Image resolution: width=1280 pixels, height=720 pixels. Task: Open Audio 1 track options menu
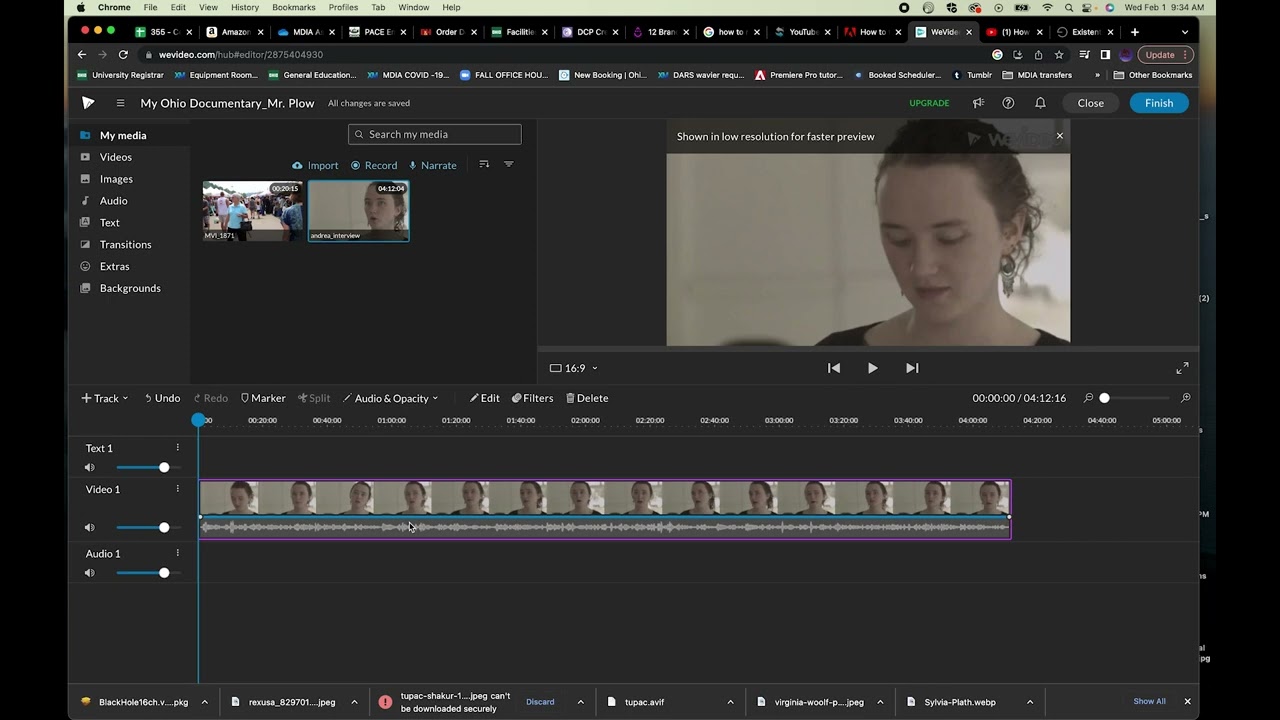tap(178, 553)
